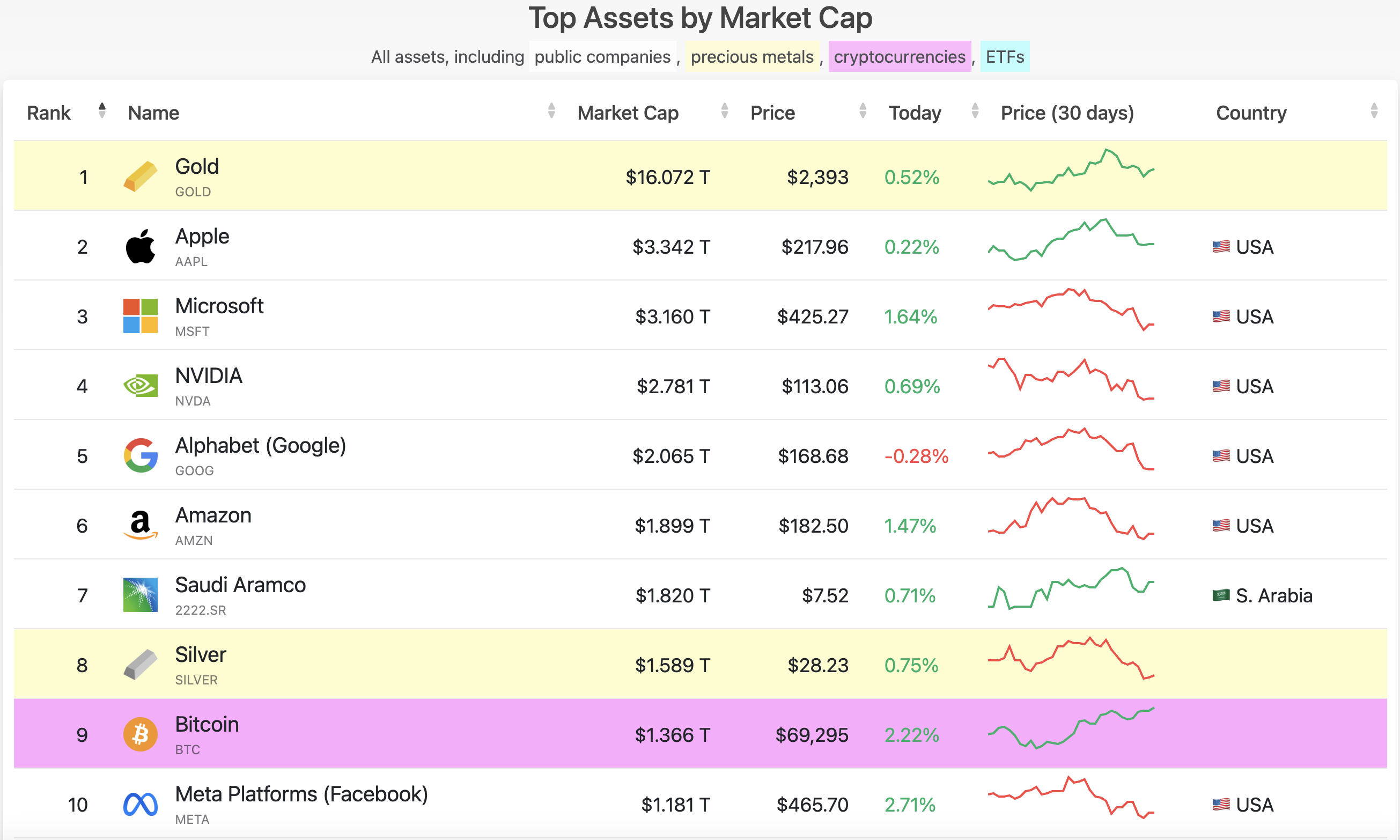Image resolution: width=1400 pixels, height=840 pixels.
Task: Click the Saudi Aramco logo icon
Action: (141, 595)
